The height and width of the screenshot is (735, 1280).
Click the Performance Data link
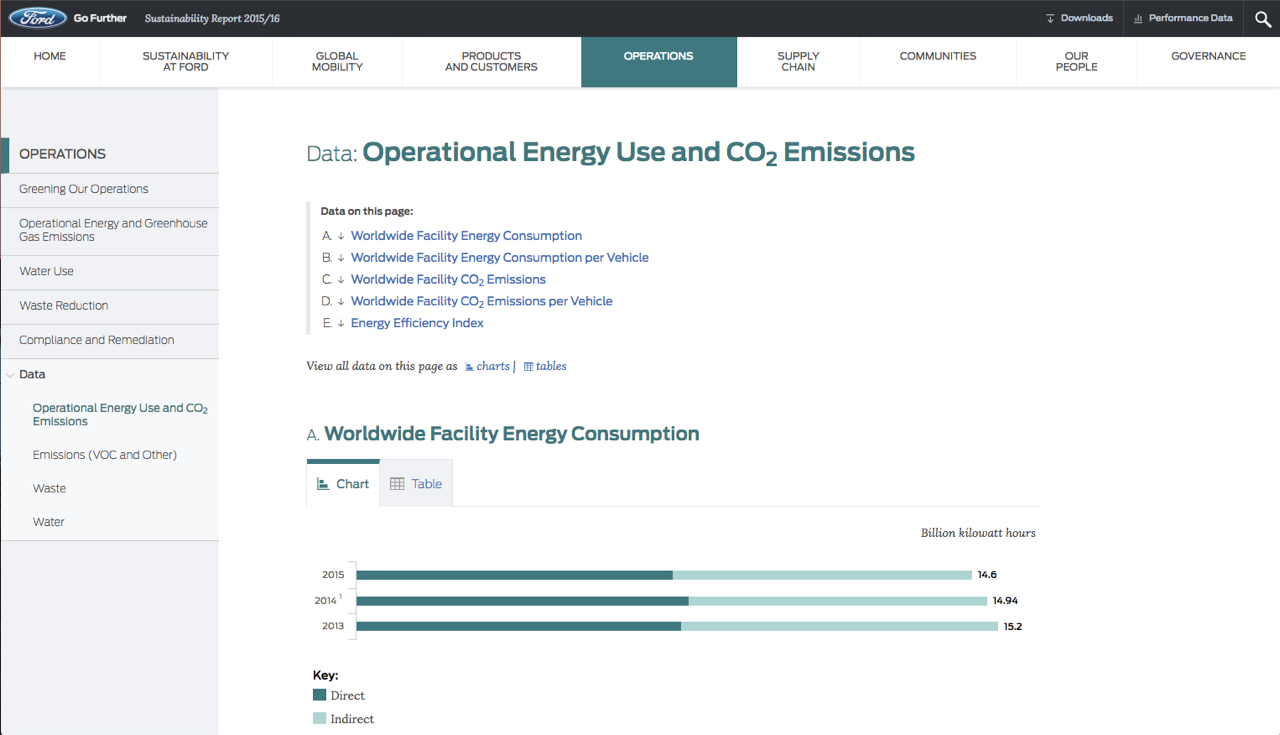pos(1191,18)
